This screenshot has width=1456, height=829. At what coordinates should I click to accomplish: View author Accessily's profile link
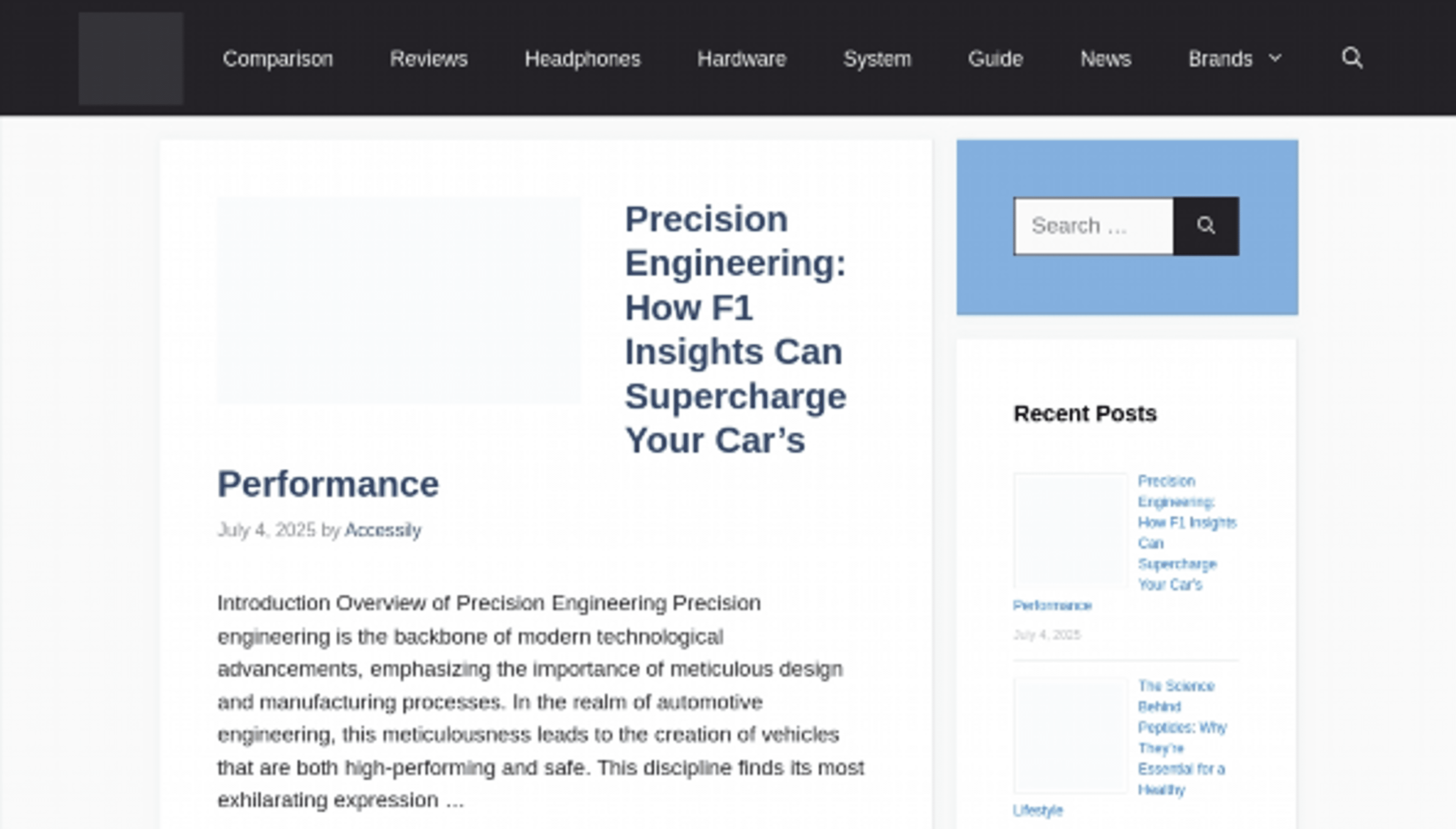pyautogui.click(x=383, y=530)
